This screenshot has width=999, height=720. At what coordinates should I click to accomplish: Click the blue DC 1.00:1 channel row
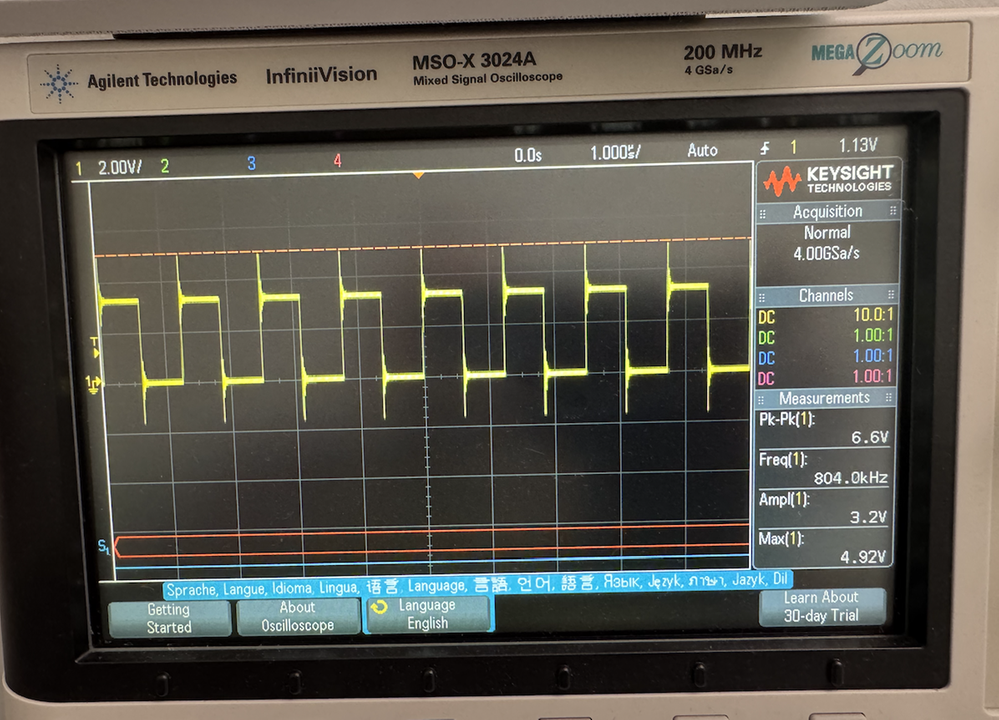pos(826,356)
